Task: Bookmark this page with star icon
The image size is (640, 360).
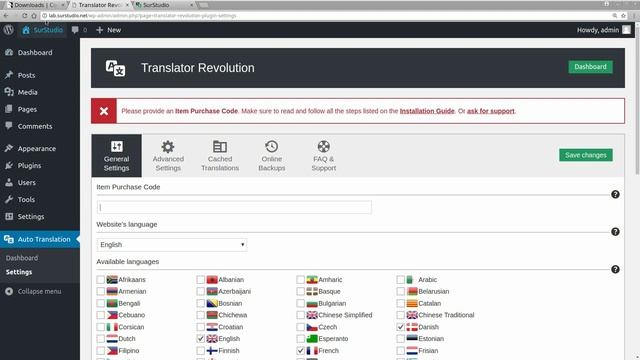Action: pos(623,16)
